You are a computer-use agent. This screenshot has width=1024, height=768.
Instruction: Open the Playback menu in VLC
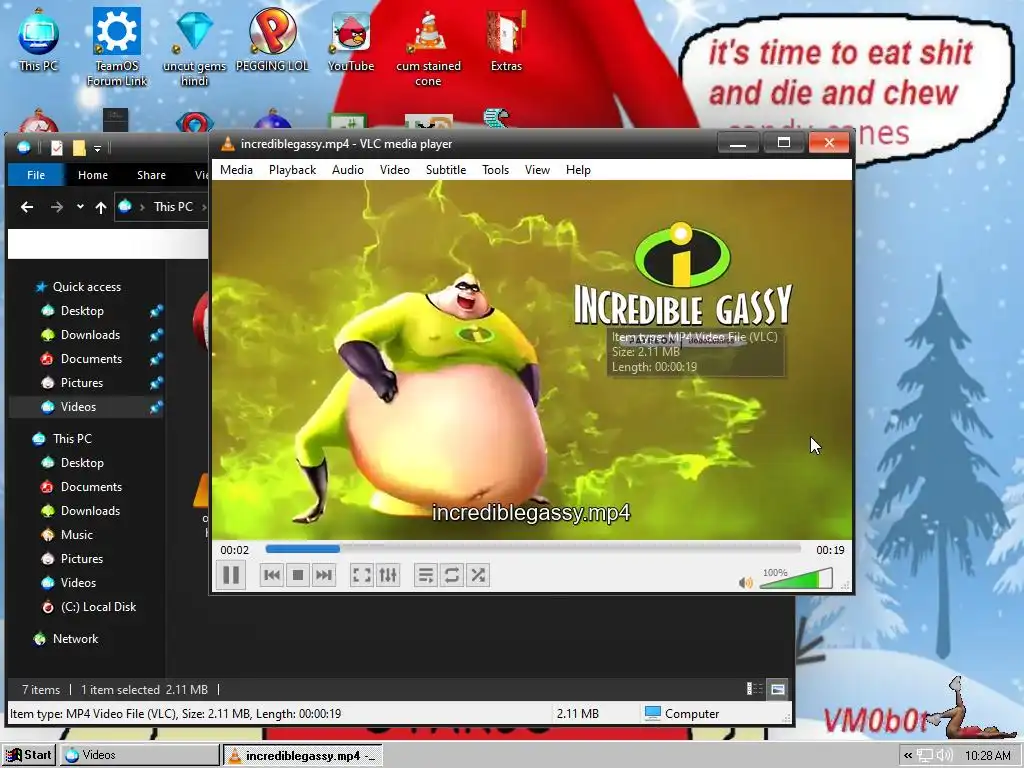click(293, 170)
